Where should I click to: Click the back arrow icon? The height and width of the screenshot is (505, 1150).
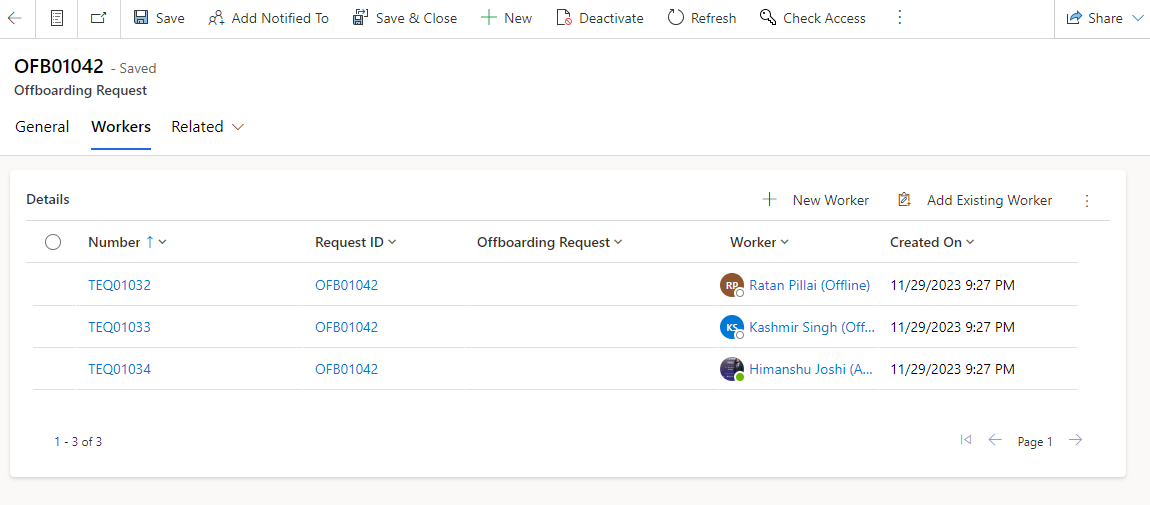pyautogui.click(x=15, y=18)
